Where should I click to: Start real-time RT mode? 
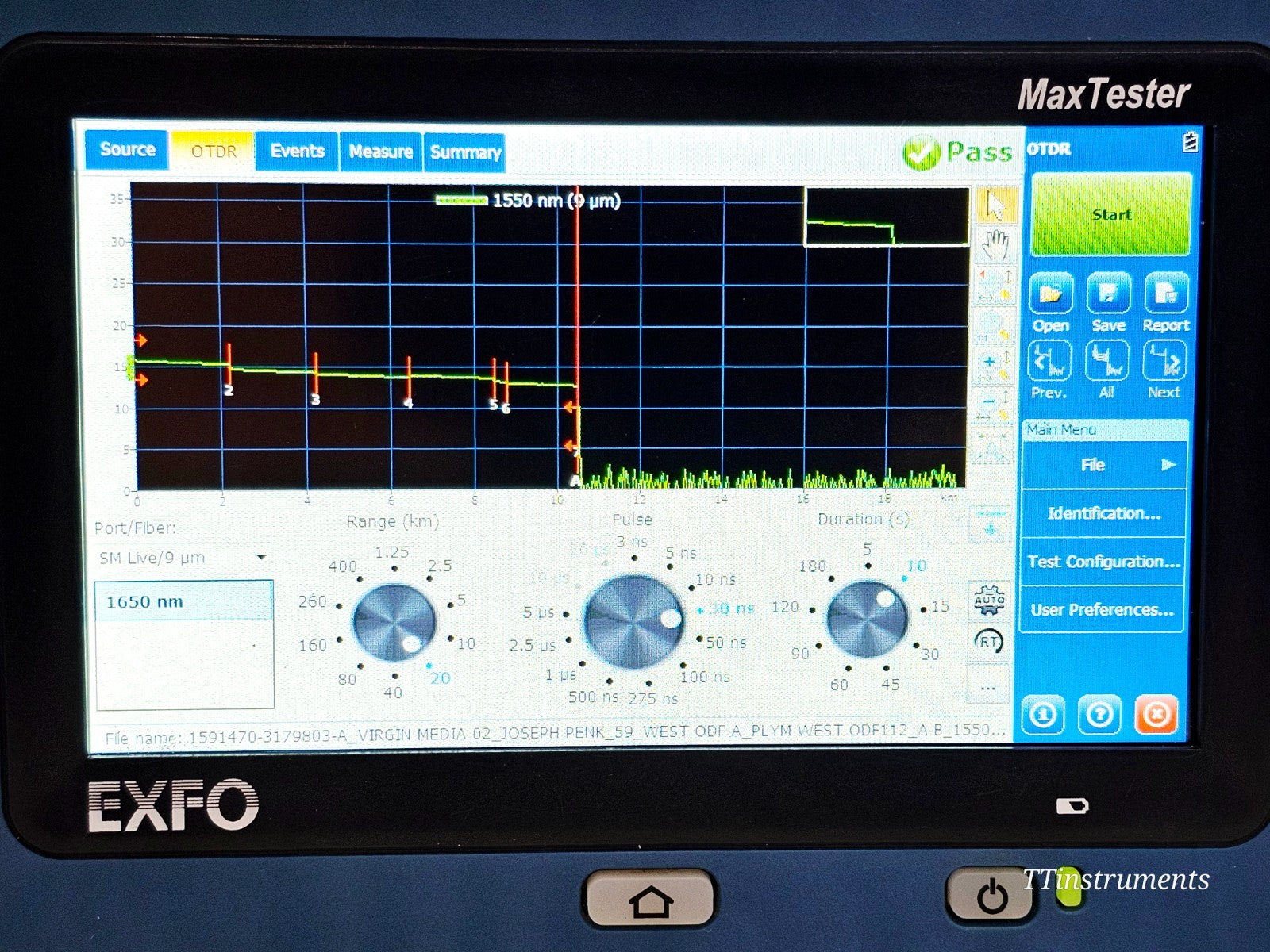(988, 642)
